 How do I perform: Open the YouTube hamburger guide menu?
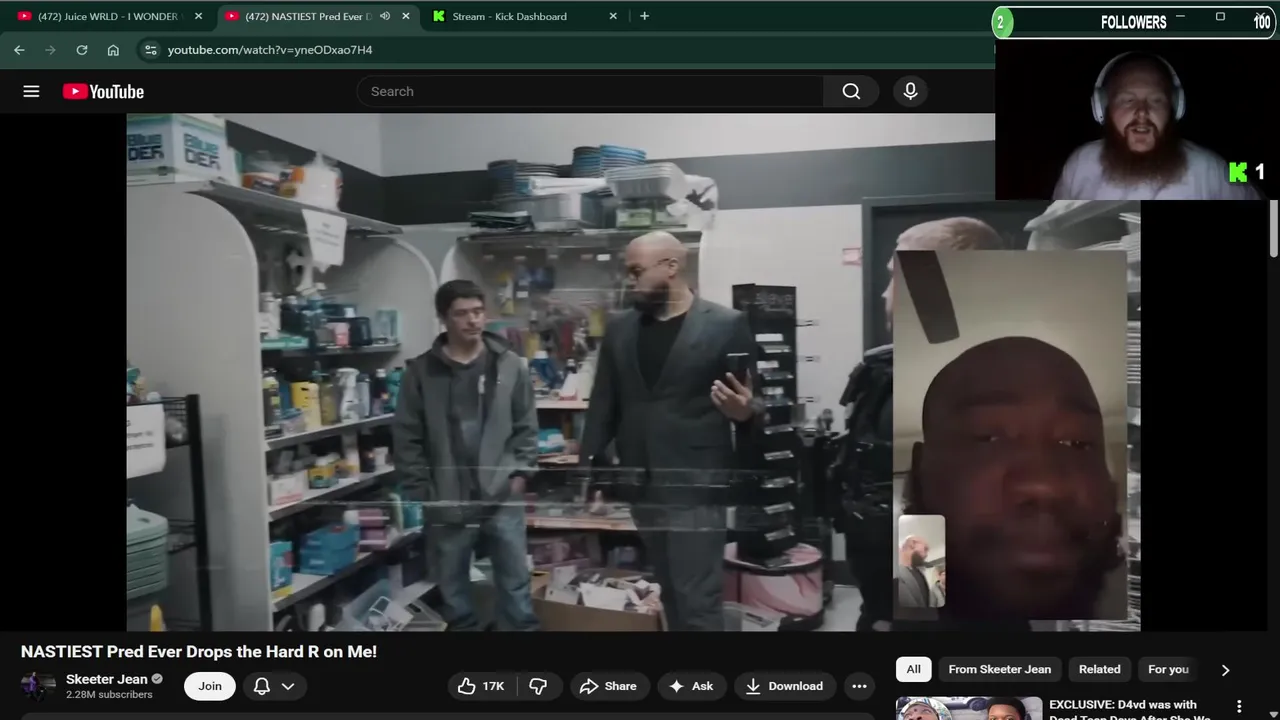coord(31,91)
